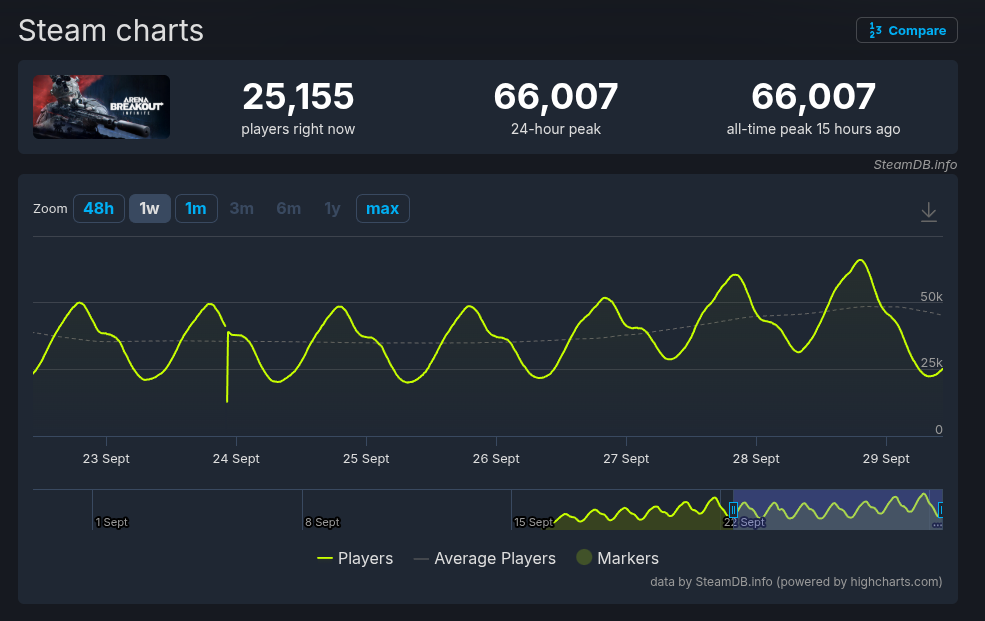Image resolution: width=985 pixels, height=621 pixels.
Task: Click the 24 Sept axis label
Action: point(236,458)
